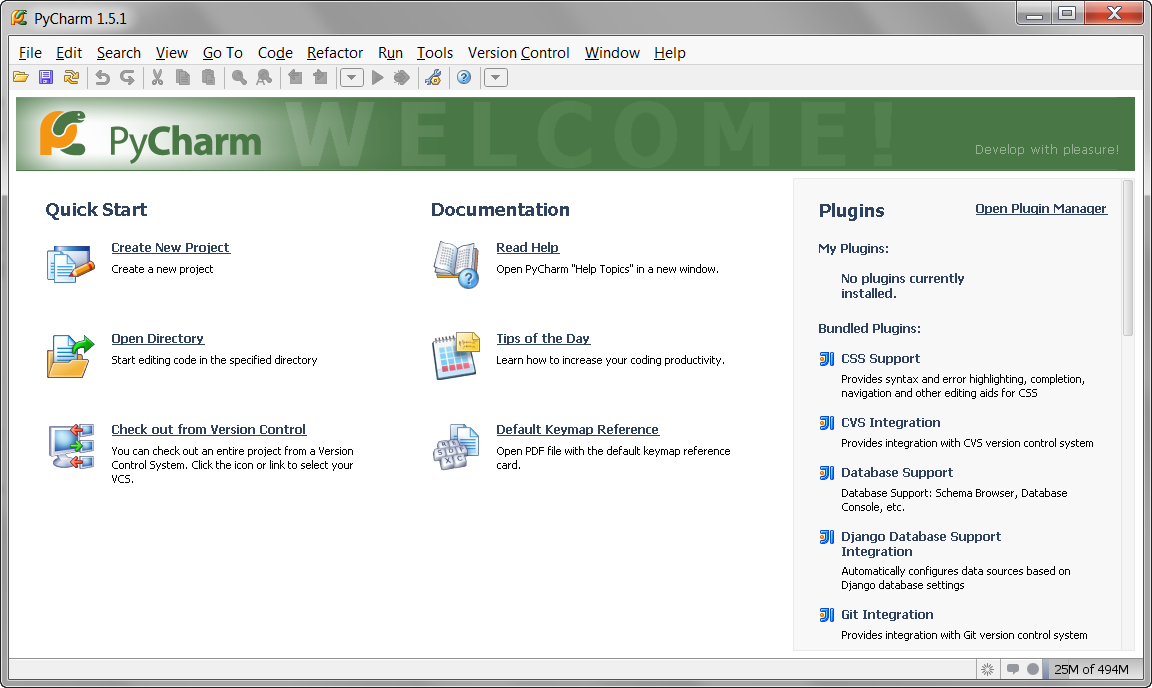Open the toolbar dropdown after Help icon
This screenshot has height=688, width=1152.
(496, 77)
